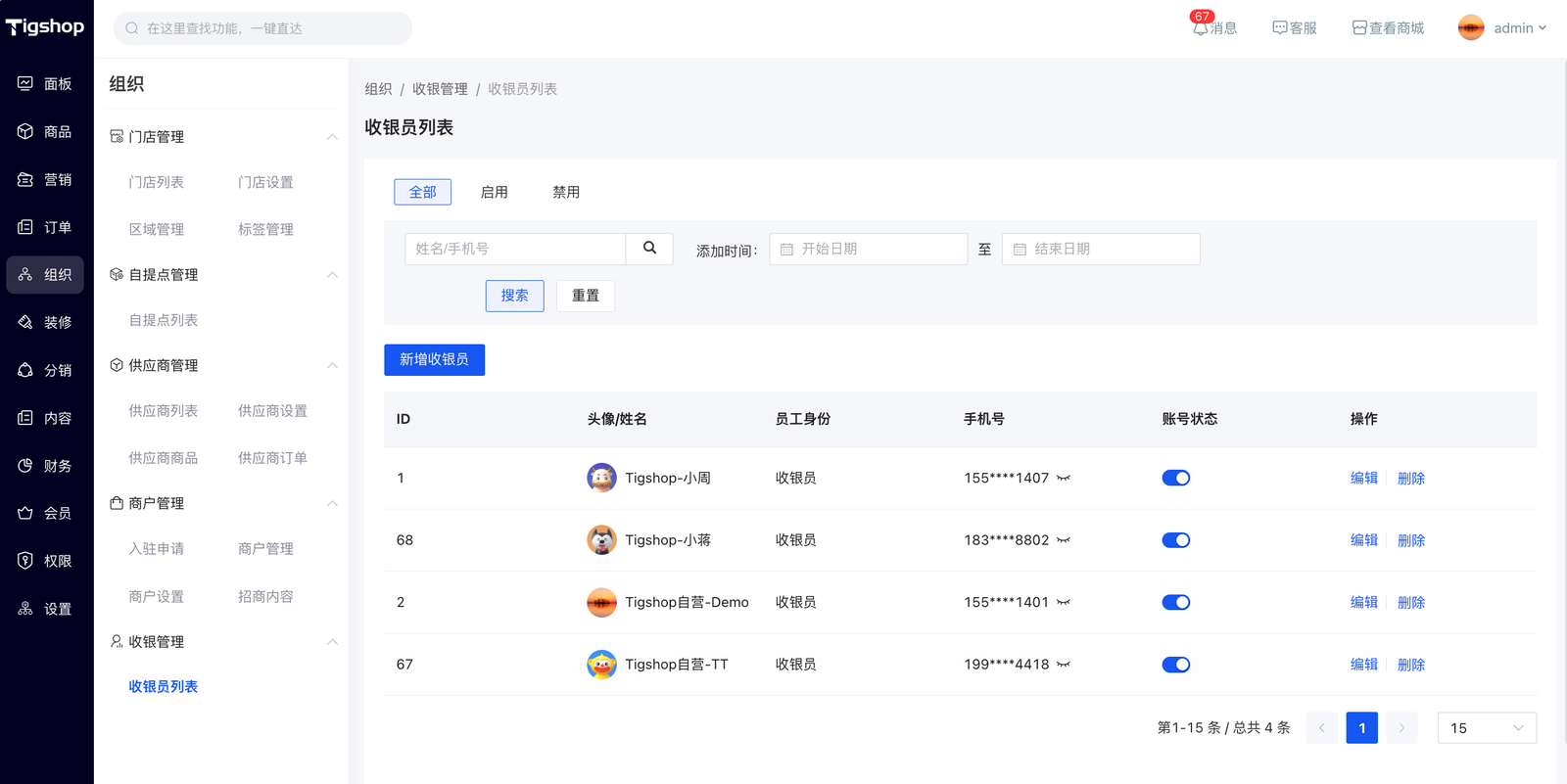Click the magnifier search icon button
The height and width of the screenshot is (784, 1567).
pyautogui.click(x=649, y=249)
